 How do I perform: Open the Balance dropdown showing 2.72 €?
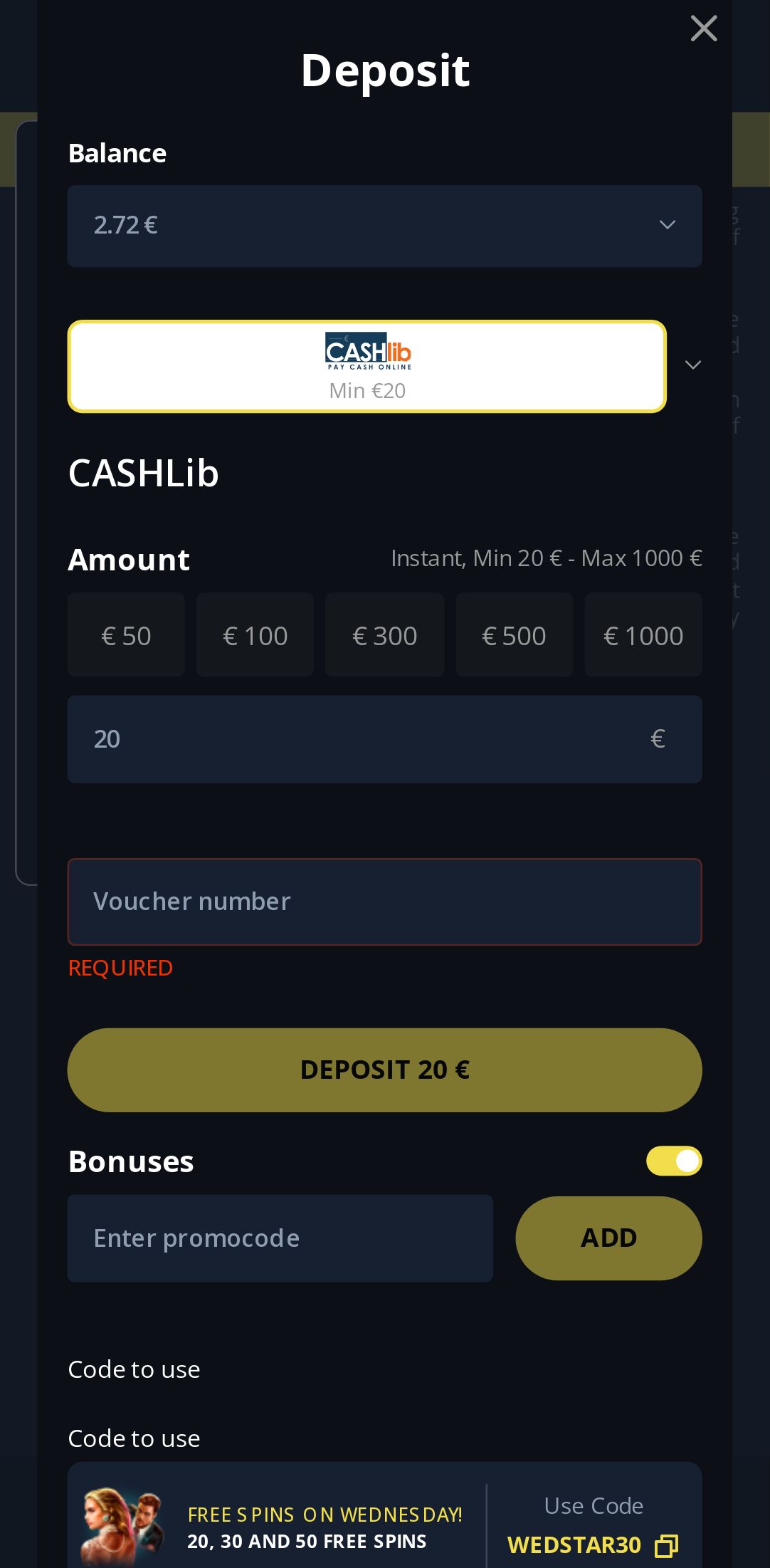[x=384, y=226]
